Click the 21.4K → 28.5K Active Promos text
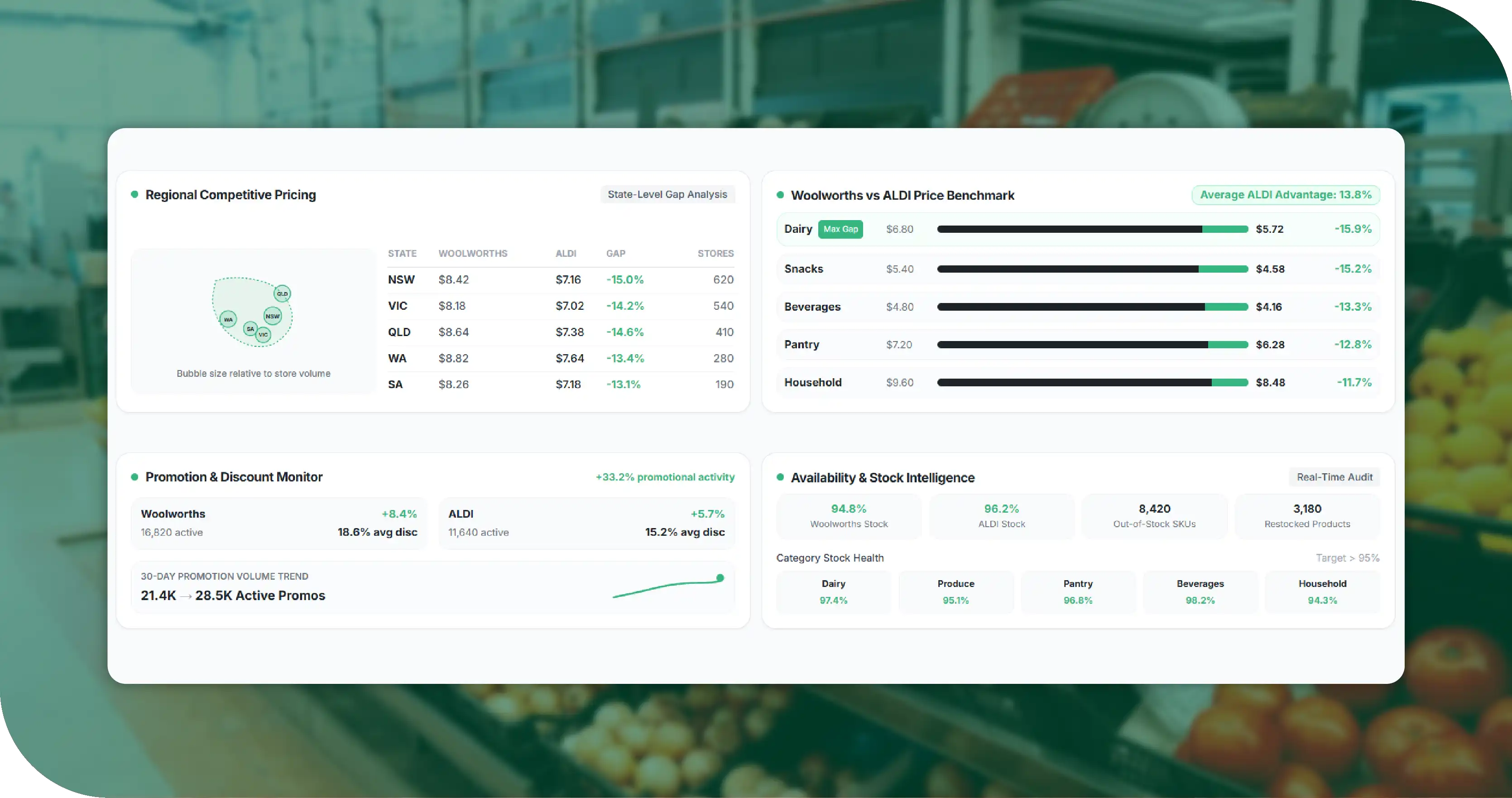The image size is (1512, 798). 233,596
